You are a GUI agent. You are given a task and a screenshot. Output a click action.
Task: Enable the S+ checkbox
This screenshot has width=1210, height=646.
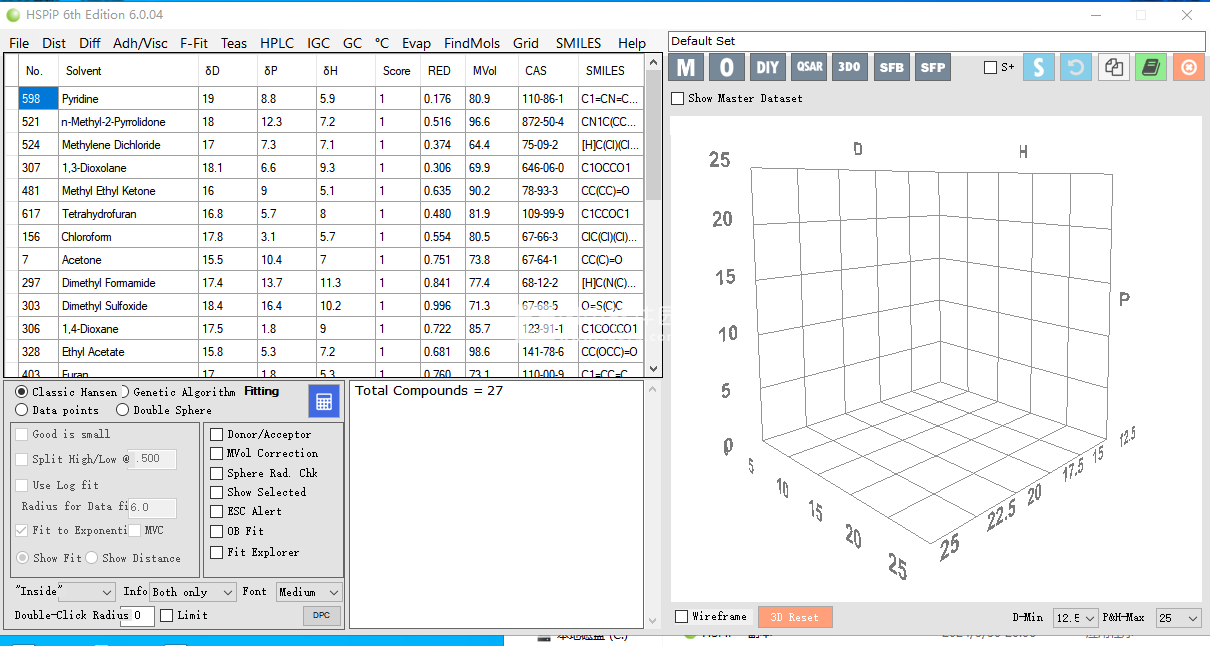(990, 67)
